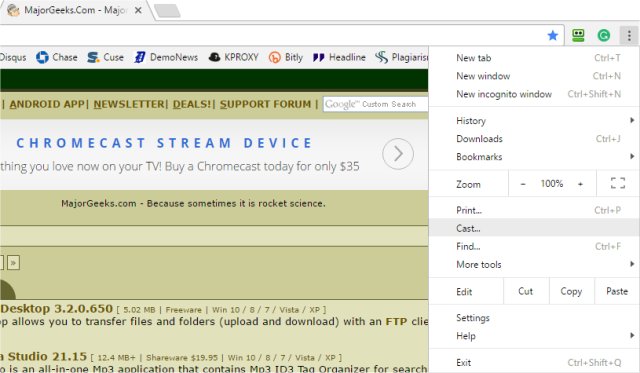Open the Disqus bookmark

pos(13,58)
